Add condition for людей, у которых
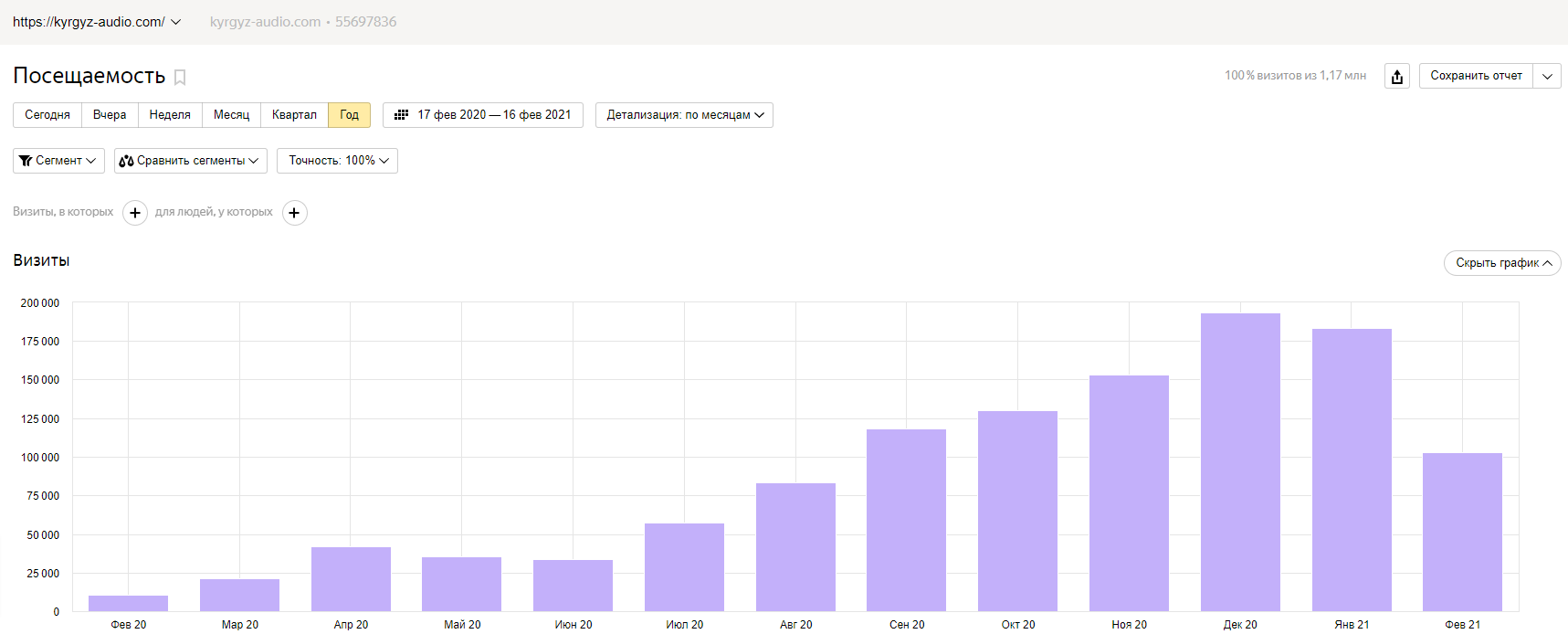The width and height of the screenshot is (1568, 634). tap(295, 213)
